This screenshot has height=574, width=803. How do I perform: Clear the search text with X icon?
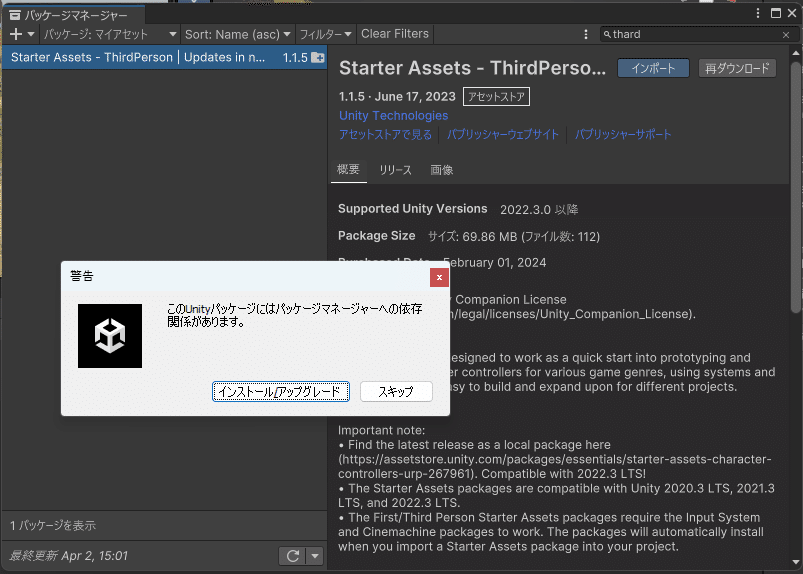[x=786, y=35]
